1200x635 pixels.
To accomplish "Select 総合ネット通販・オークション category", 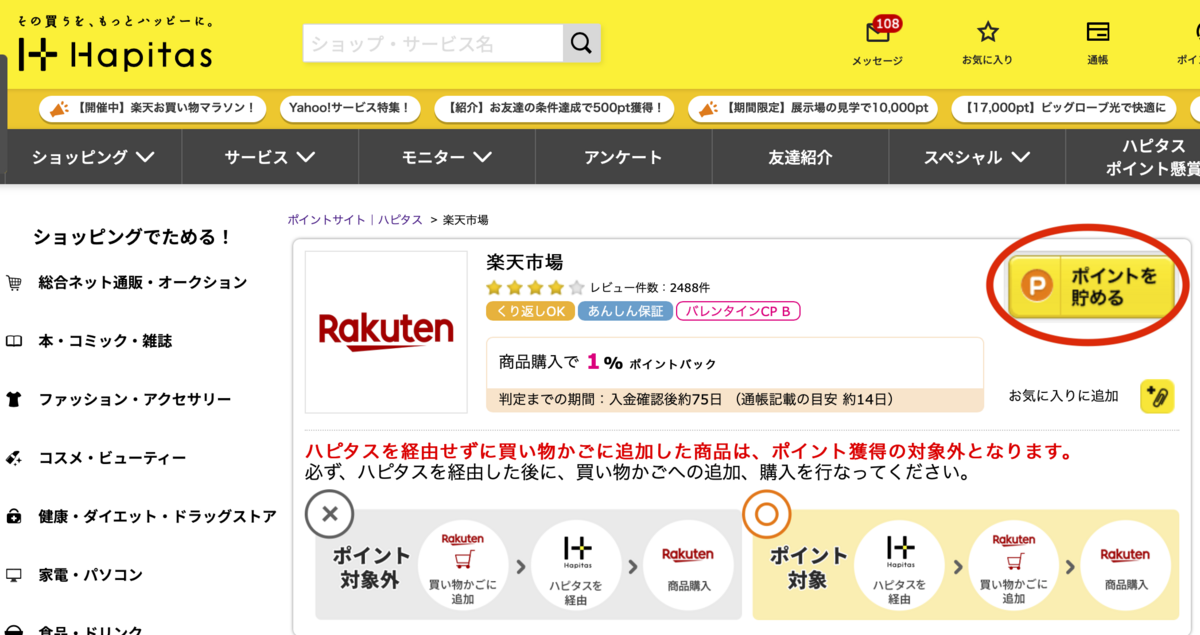I will [x=142, y=283].
